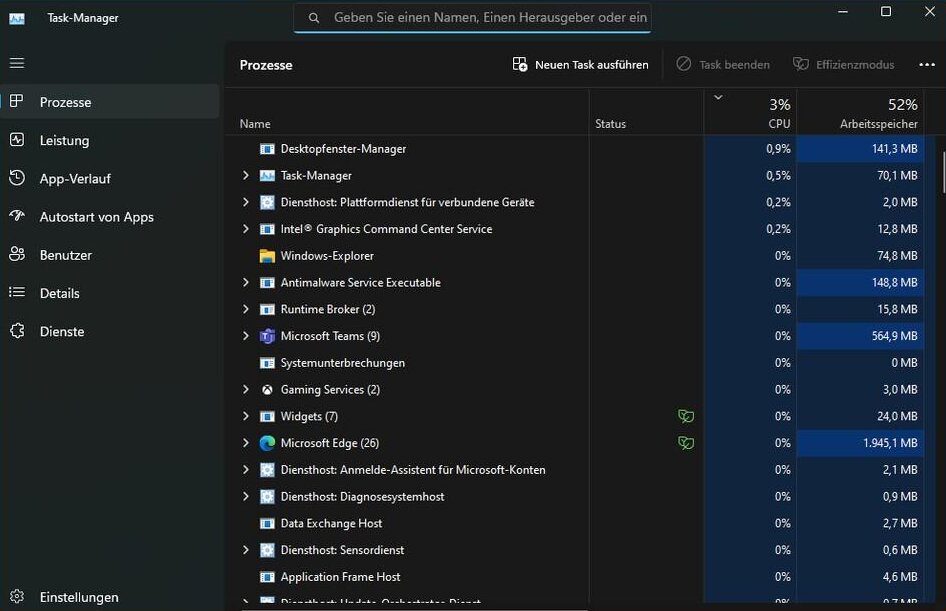This screenshot has height=611, width=946.
Task: Expand the Diensthost: Sensordienst row
Action: pos(246,550)
